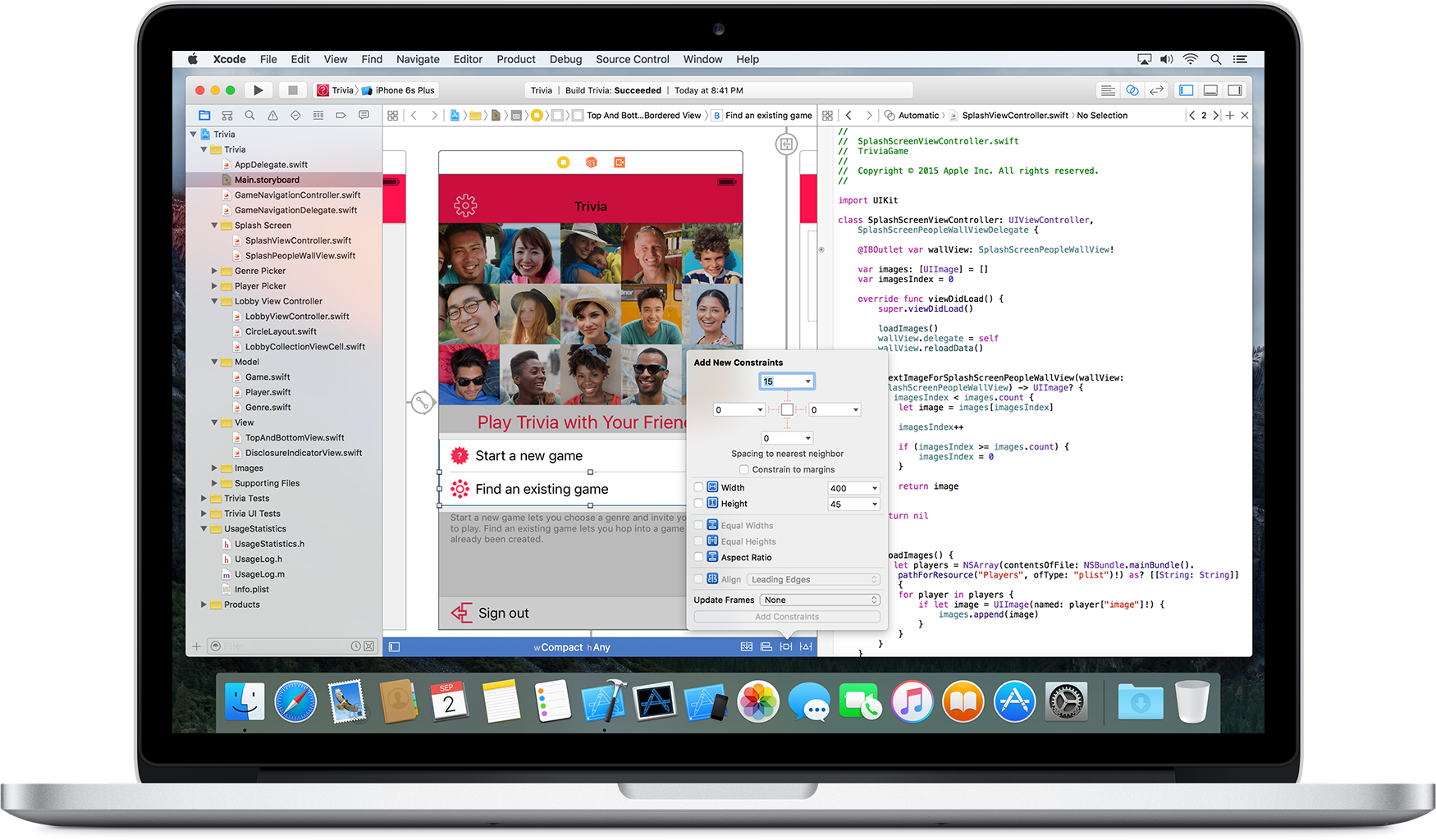This screenshot has width=1436, height=840.
Task: Open Xcode icon in the Dock
Action: (x=604, y=701)
